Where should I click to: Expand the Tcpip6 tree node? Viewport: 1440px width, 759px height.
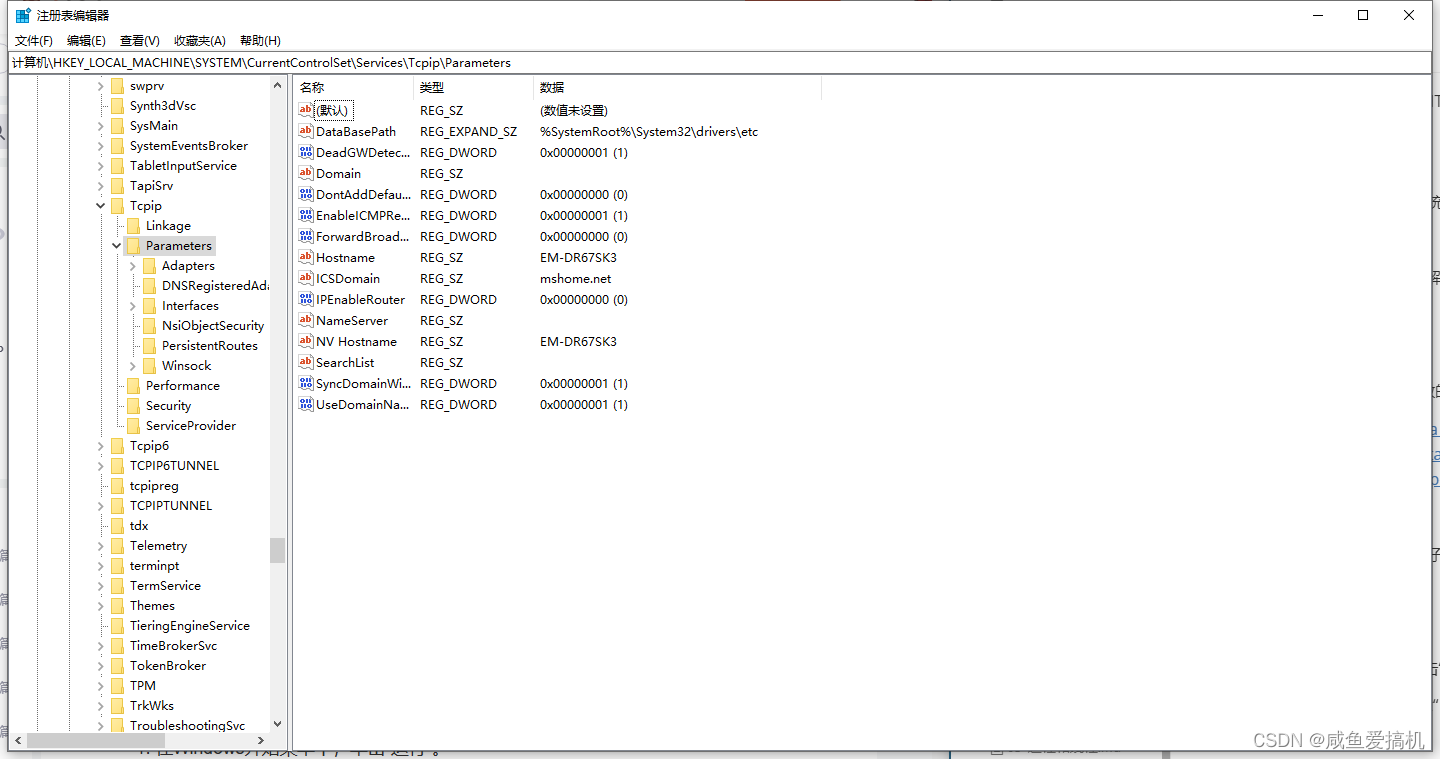pyautogui.click(x=101, y=446)
